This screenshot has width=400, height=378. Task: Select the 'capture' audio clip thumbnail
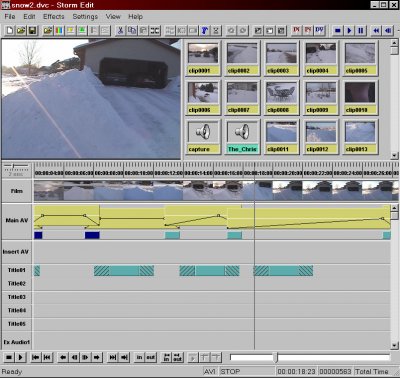point(203,137)
